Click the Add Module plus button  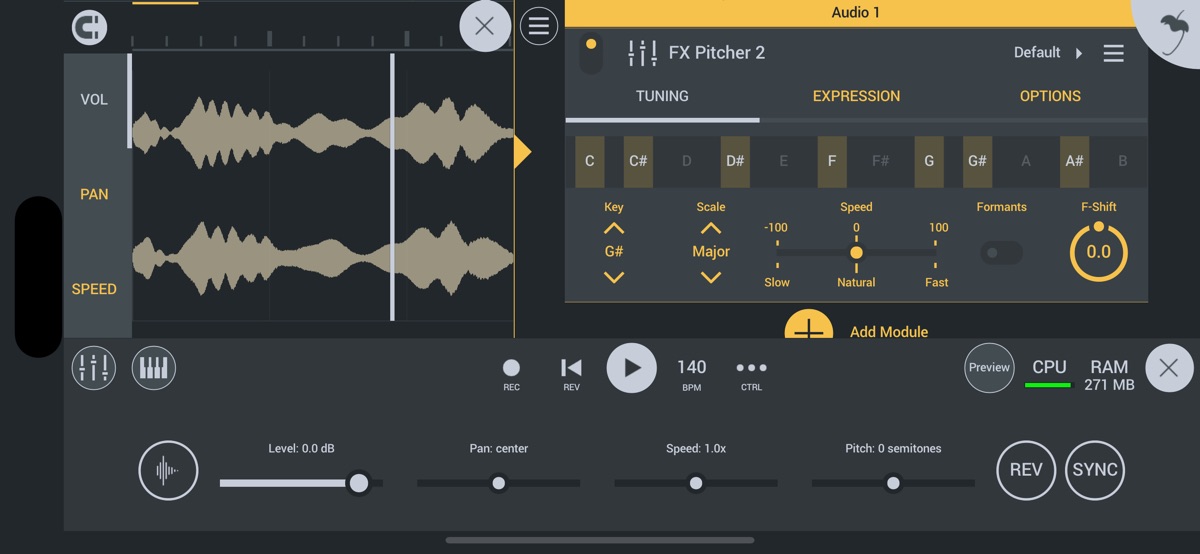point(809,326)
